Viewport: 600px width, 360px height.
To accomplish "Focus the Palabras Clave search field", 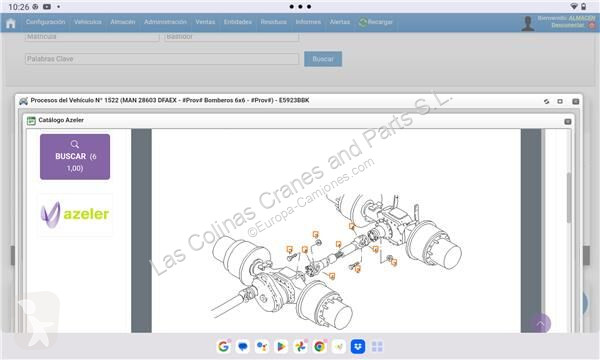I will [x=162, y=59].
